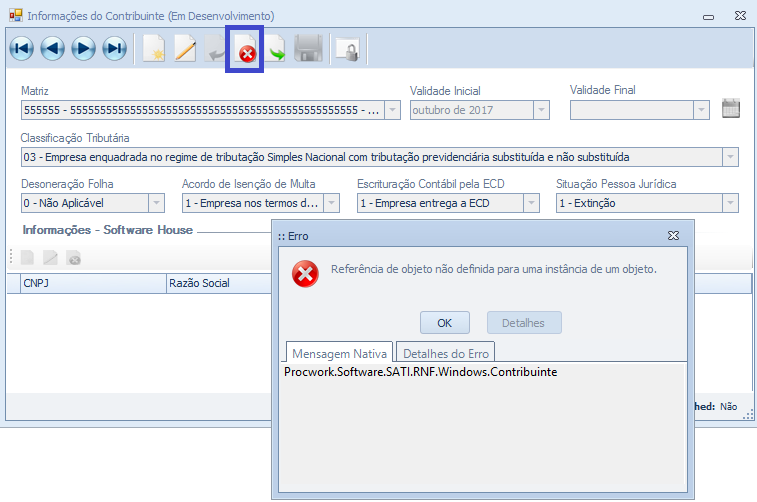Click the Razão Social column header

(x=219, y=283)
